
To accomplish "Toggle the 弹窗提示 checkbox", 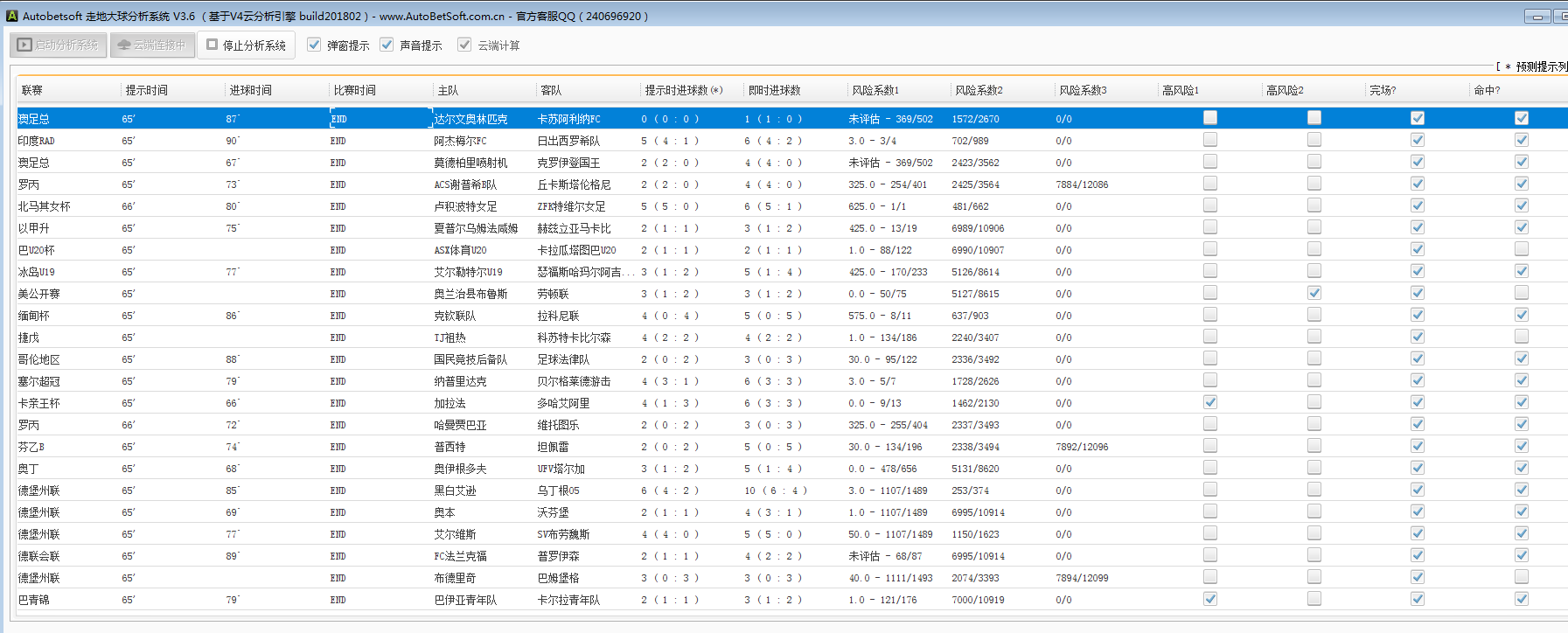I will pos(314,45).
